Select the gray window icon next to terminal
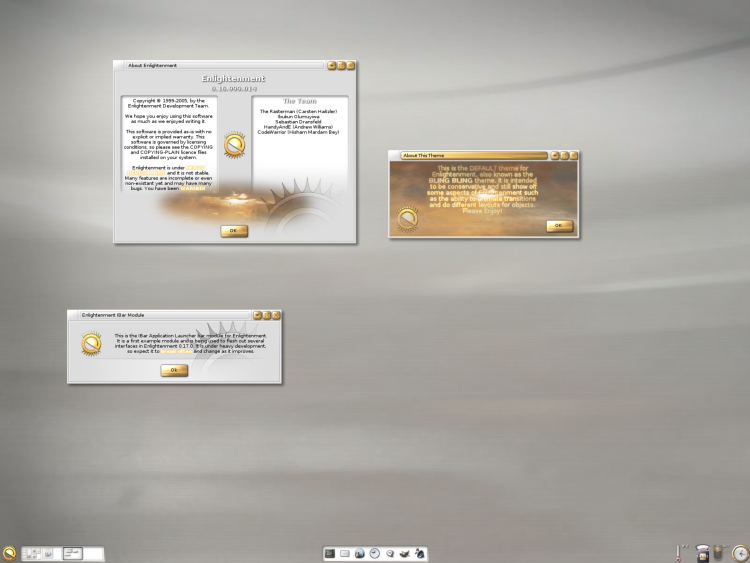The height and width of the screenshot is (563, 750). pyautogui.click(x=345, y=553)
